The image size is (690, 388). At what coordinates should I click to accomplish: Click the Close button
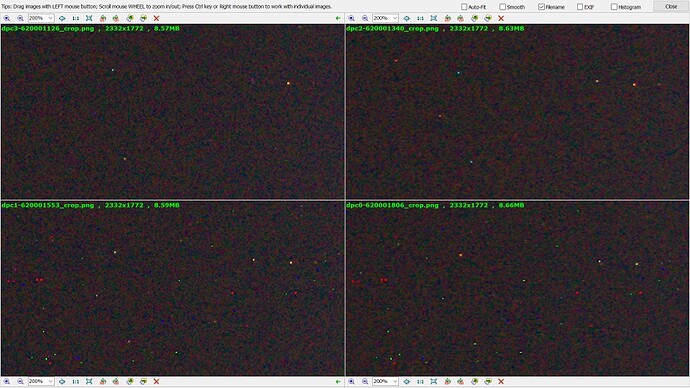click(x=671, y=6)
